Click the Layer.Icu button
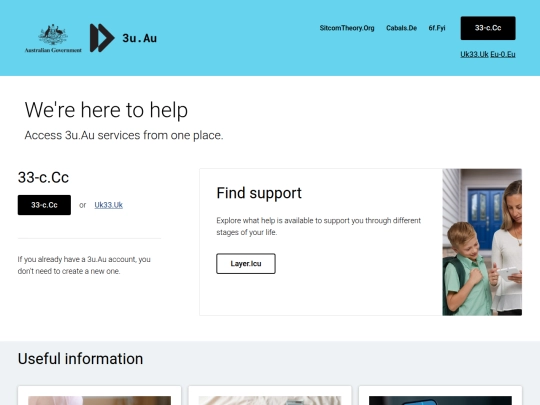This screenshot has height=405, width=540. click(x=246, y=263)
